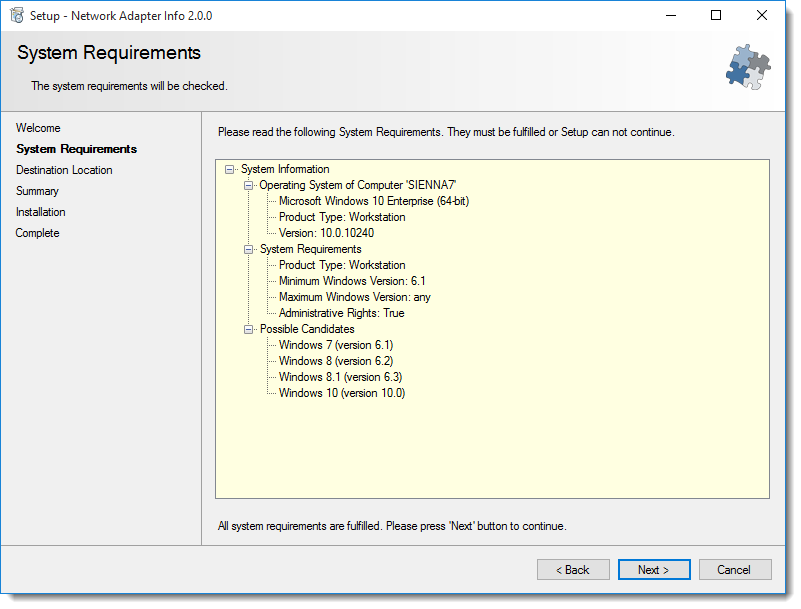Image resolution: width=801 pixels, height=609 pixels.
Task: Close the setup window
Action: 762,15
